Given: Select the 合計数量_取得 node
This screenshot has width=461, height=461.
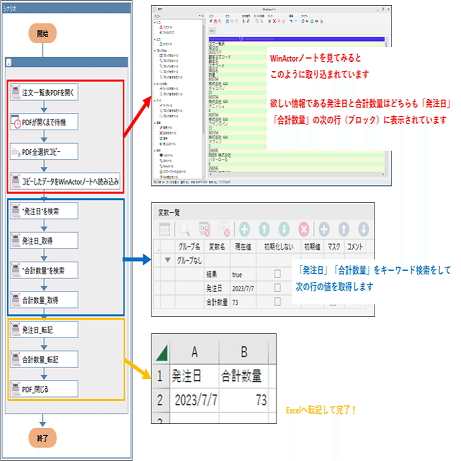Looking at the screenshot, I should pyautogui.click(x=44, y=300).
